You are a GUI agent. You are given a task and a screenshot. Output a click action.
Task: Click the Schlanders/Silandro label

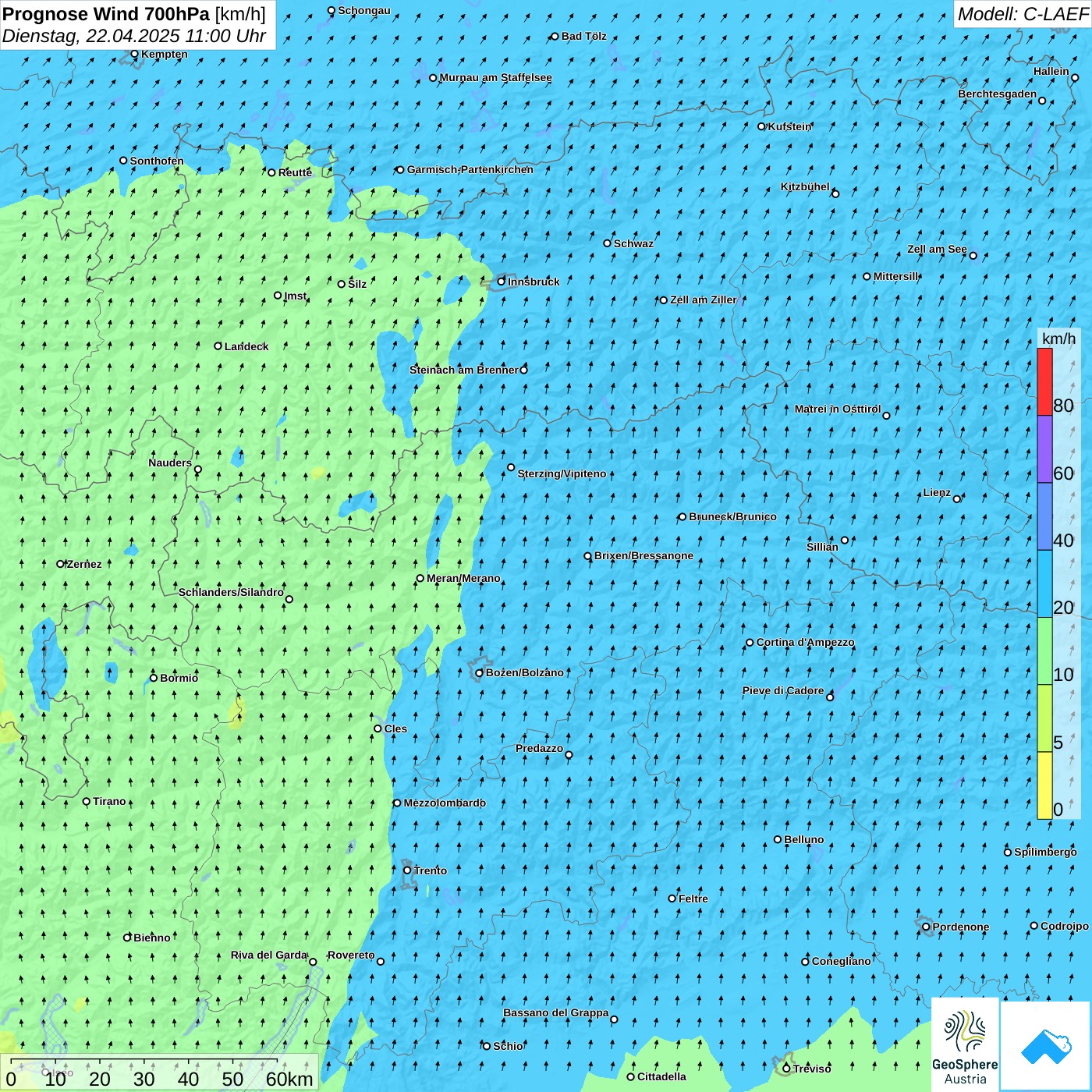coord(231,592)
